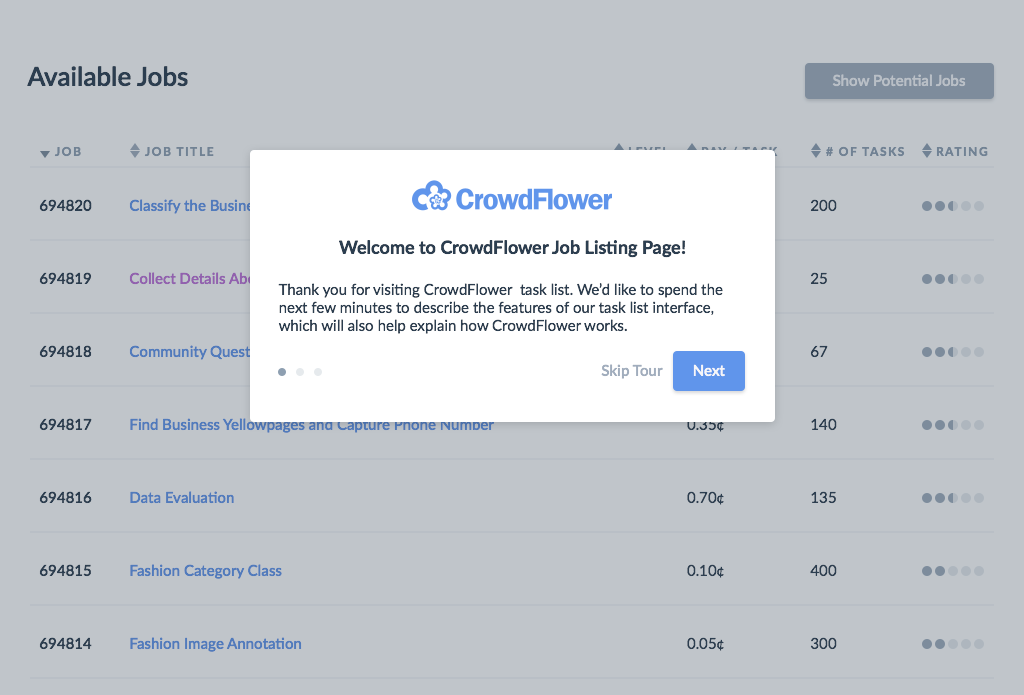Click the task count 25

[x=819, y=279]
